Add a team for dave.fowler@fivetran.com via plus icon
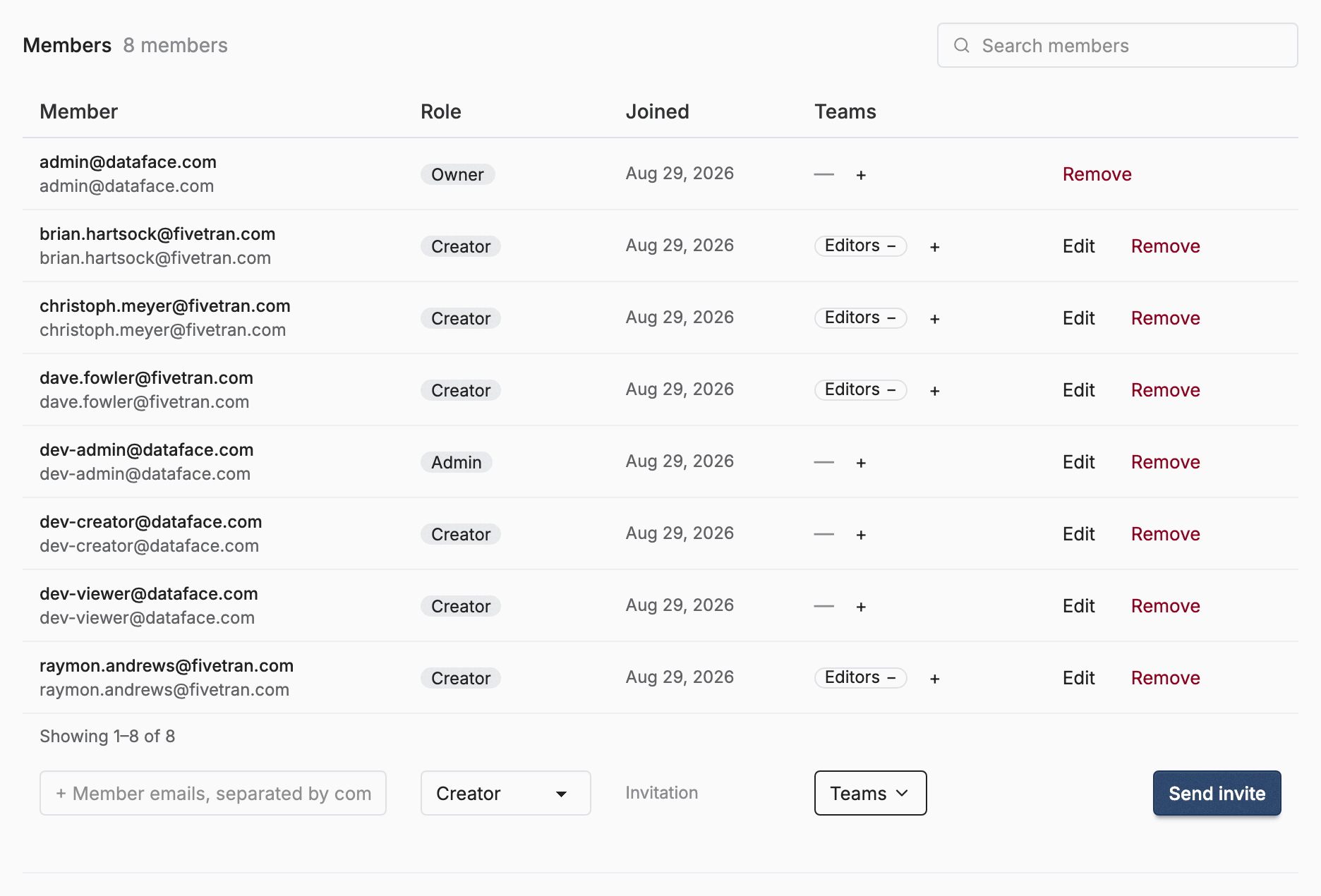This screenshot has width=1321, height=896. coord(934,391)
